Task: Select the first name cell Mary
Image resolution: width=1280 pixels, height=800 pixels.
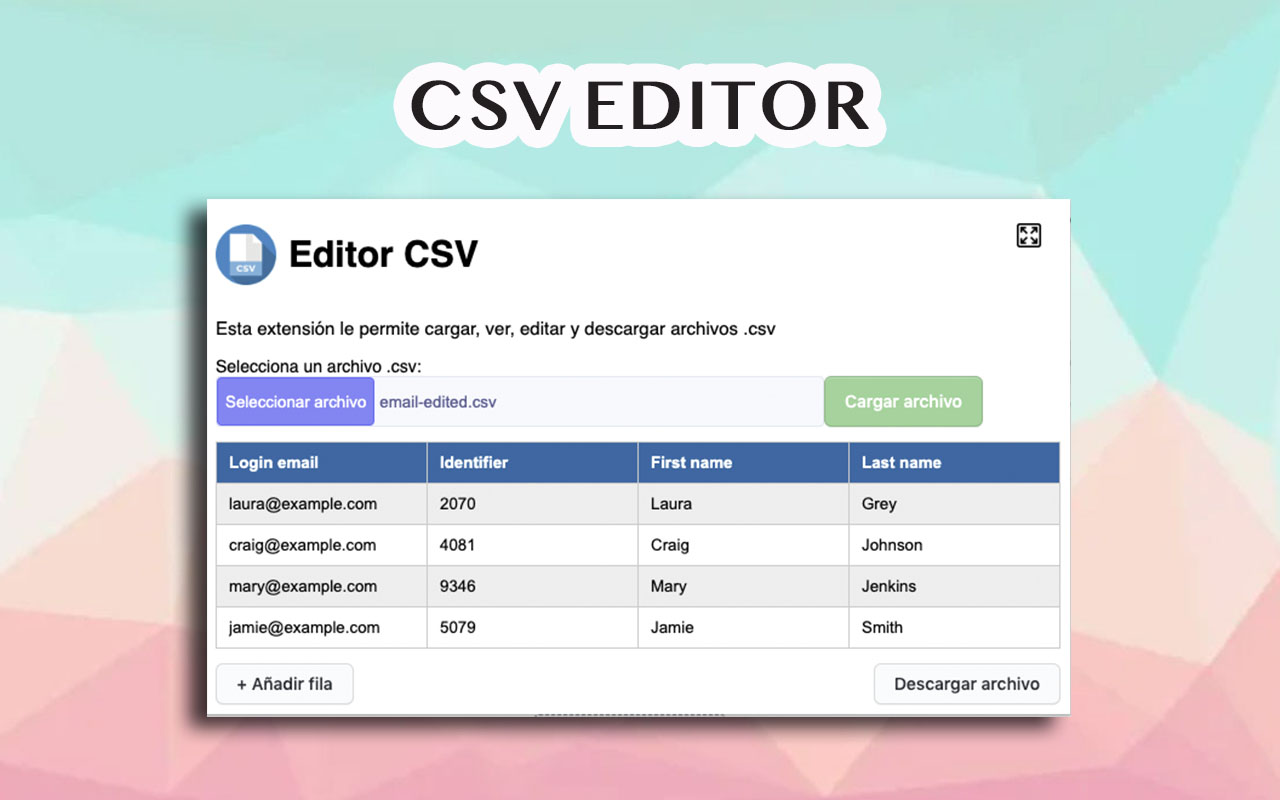Action: (744, 586)
